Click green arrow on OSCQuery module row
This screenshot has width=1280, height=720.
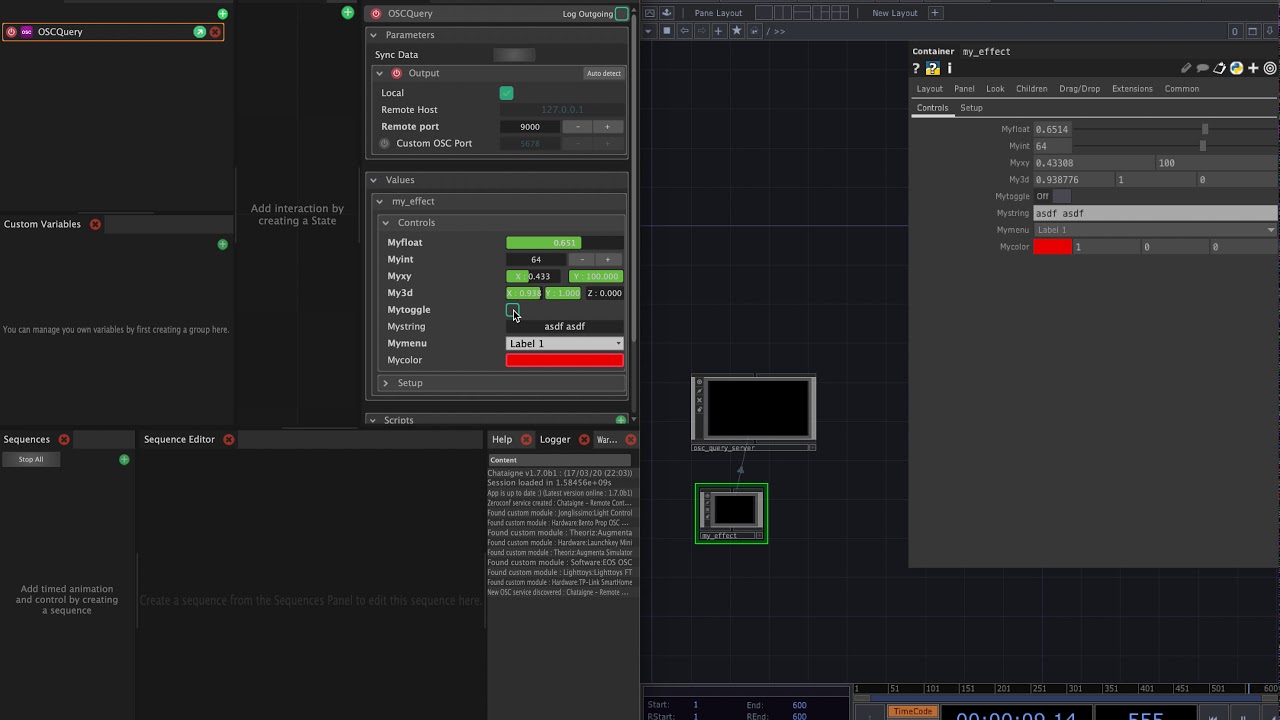(199, 32)
